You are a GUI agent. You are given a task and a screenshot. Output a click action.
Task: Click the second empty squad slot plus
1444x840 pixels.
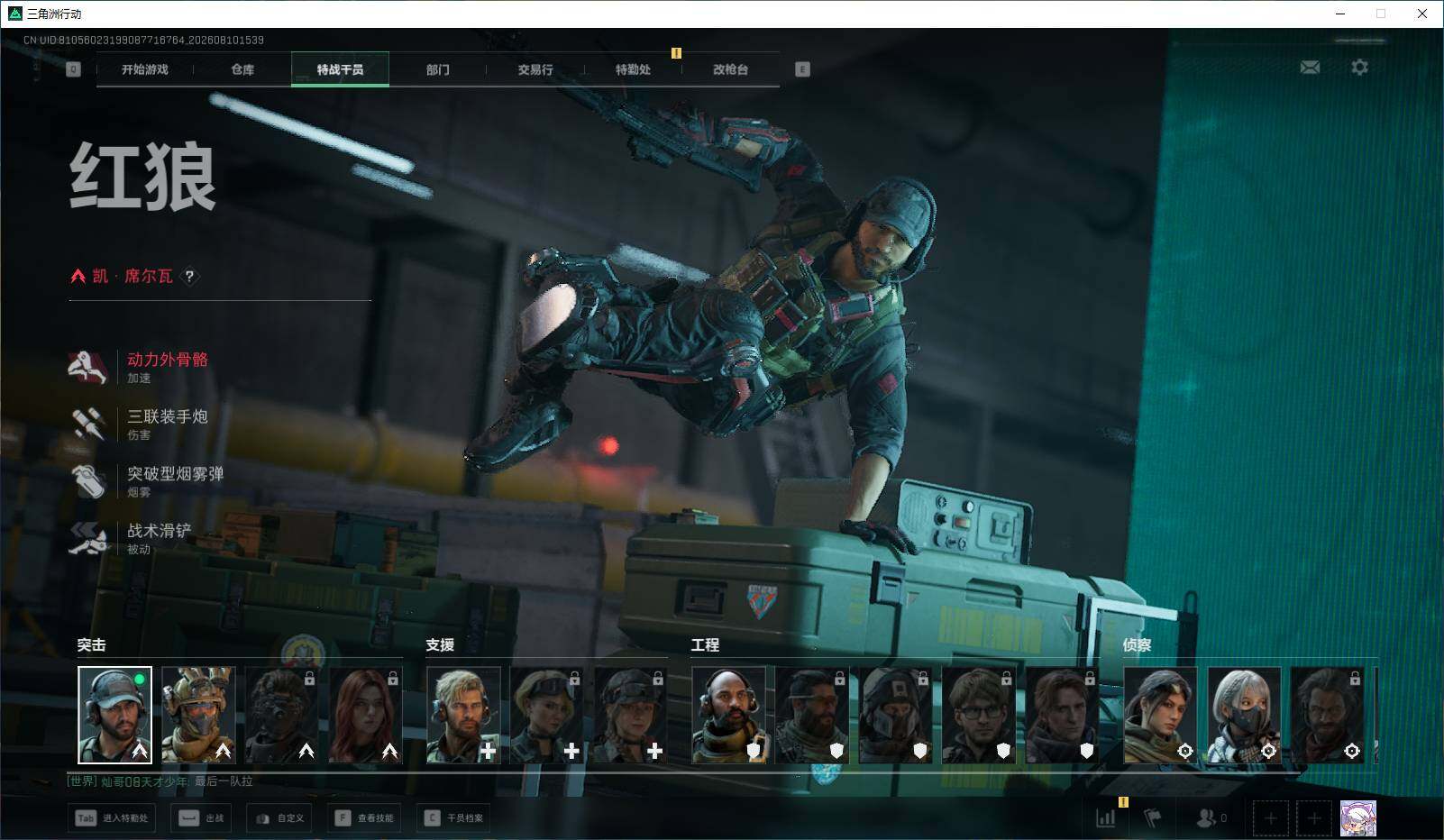[1313, 818]
